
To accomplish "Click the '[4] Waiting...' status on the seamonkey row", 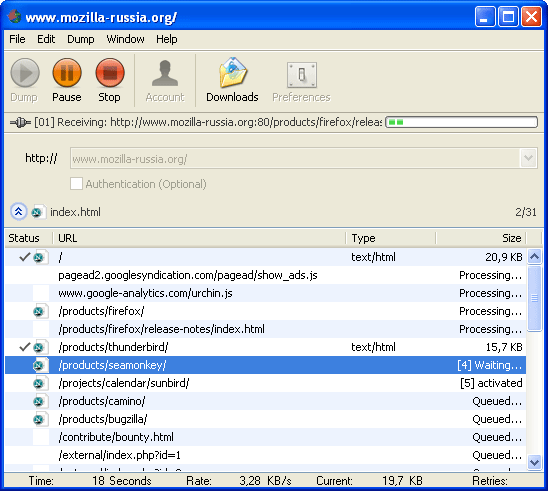I will (x=490, y=365).
